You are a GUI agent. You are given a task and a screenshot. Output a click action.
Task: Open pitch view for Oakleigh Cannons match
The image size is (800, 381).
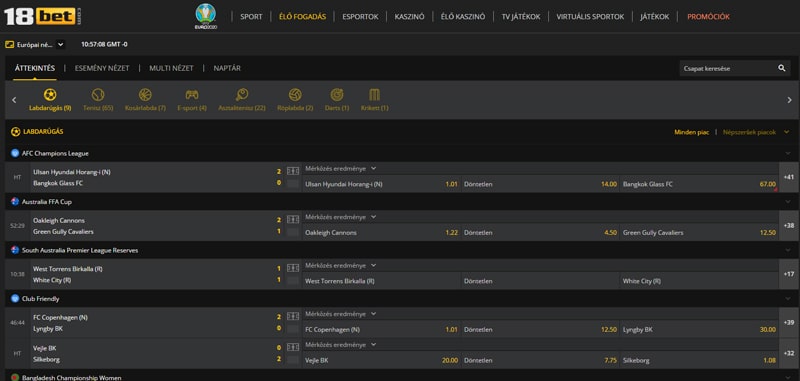coord(293,219)
